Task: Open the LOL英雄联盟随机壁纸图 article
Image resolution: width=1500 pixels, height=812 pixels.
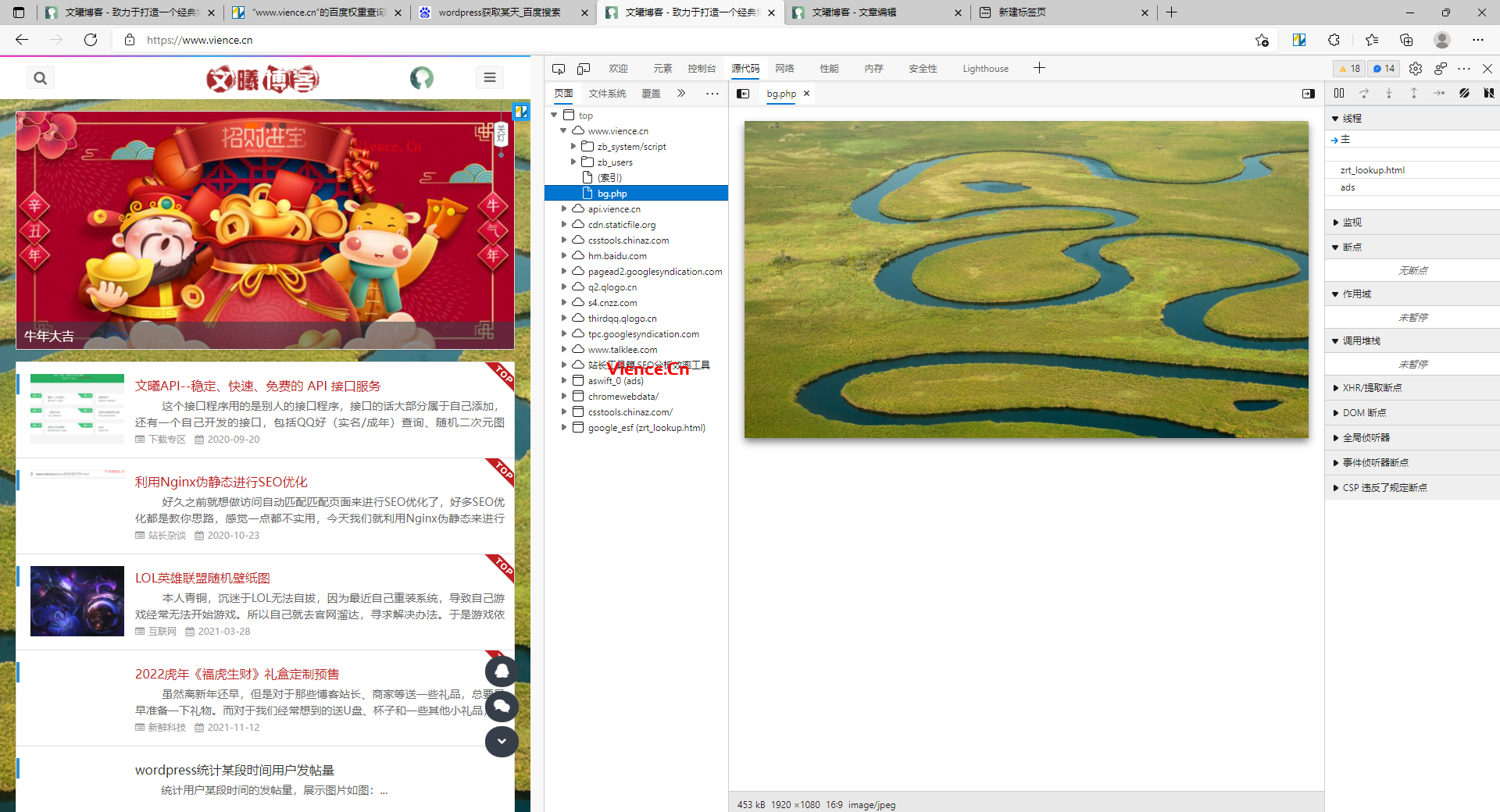Action: (202, 578)
